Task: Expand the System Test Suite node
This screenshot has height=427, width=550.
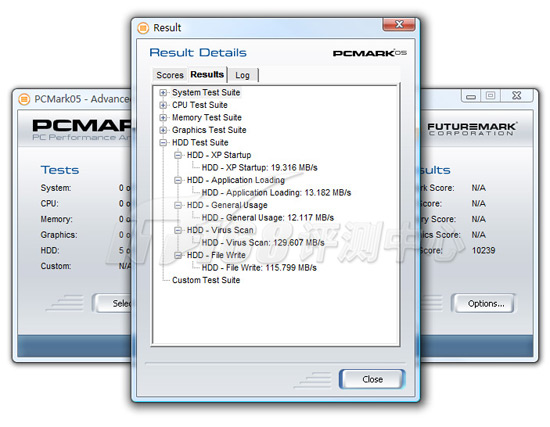Action: (163, 93)
